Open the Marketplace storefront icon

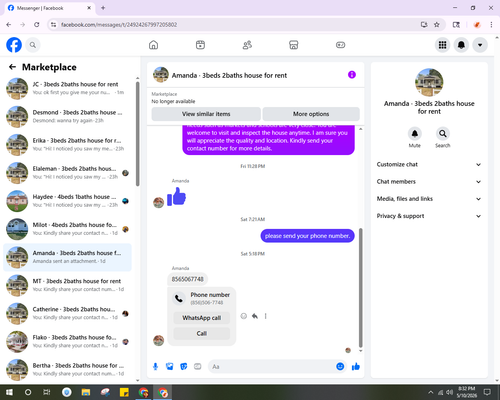tap(294, 45)
